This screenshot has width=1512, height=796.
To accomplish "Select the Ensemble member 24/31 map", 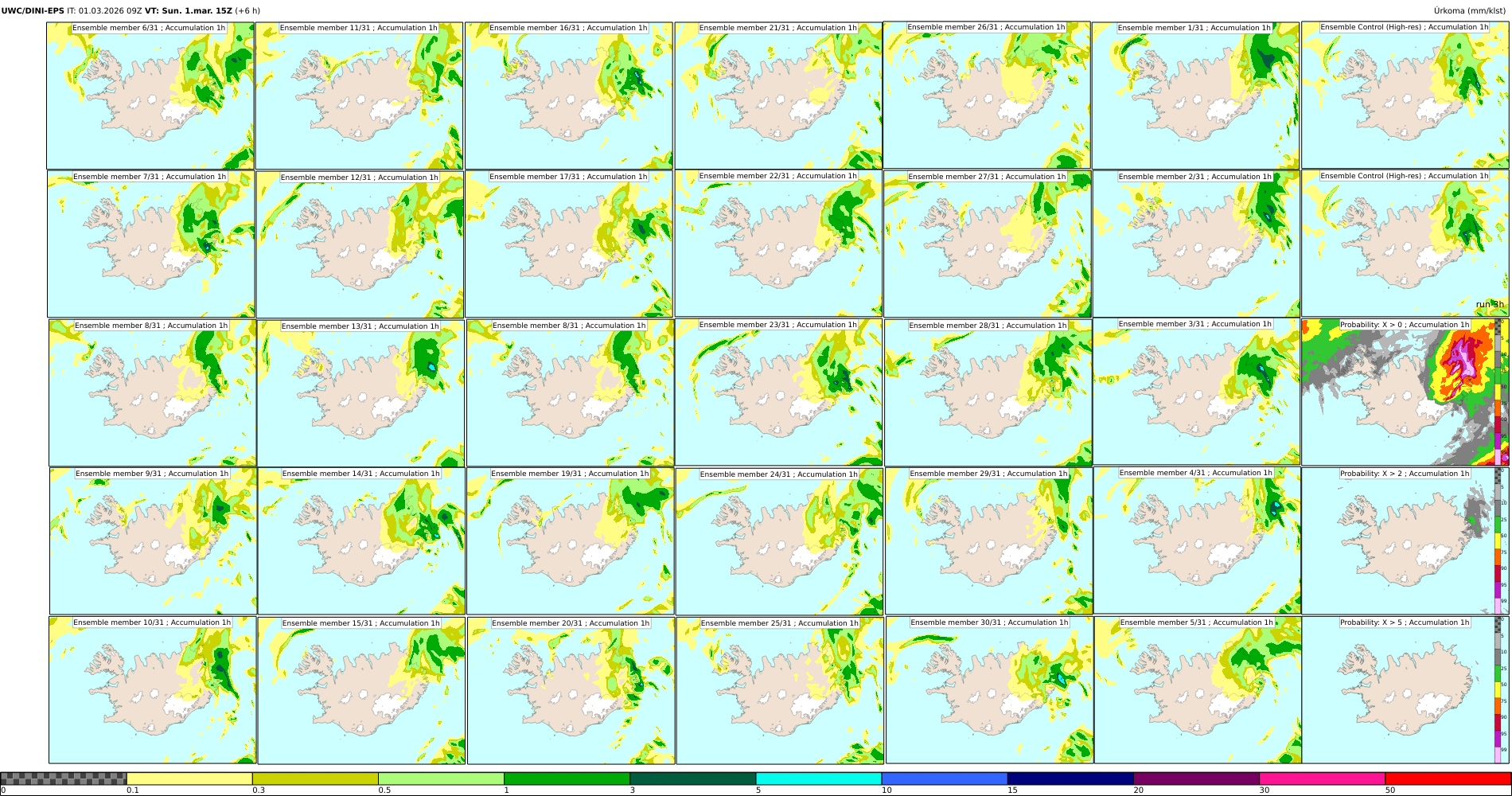I will [779, 541].
